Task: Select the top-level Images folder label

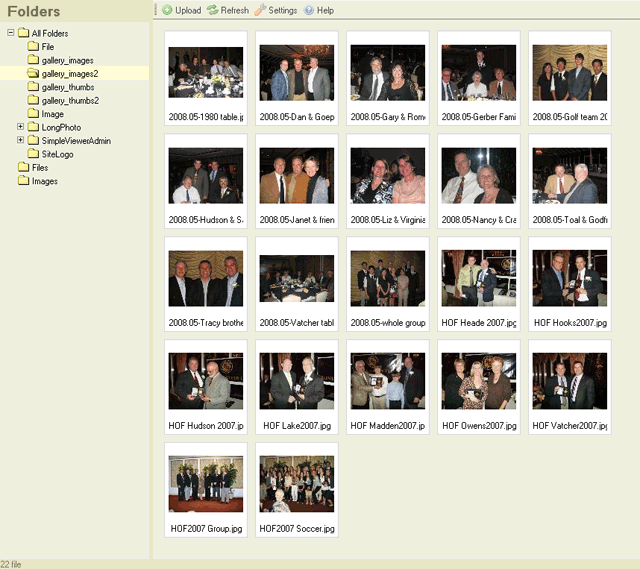Action: pyautogui.click(x=45, y=182)
